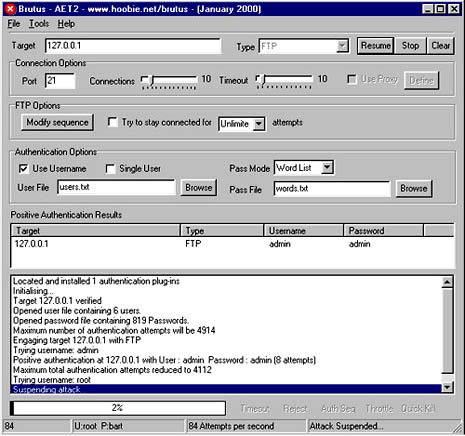Click the Password column header
Image resolution: width=465 pixels, height=436 pixels.
pos(383,231)
